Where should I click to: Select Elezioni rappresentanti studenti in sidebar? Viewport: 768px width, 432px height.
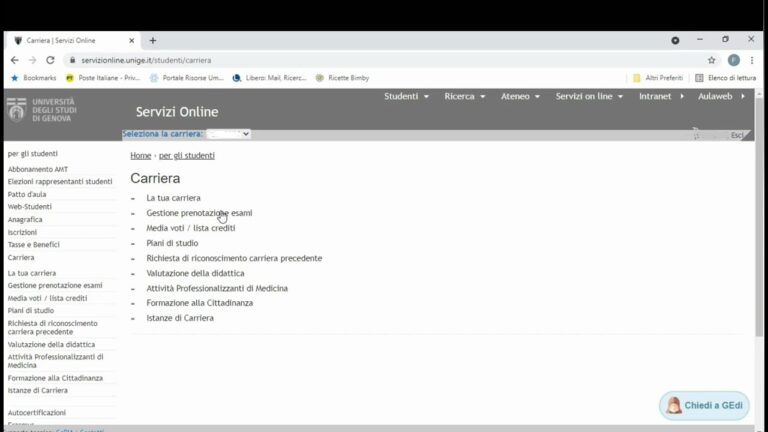tap(60, 181)
